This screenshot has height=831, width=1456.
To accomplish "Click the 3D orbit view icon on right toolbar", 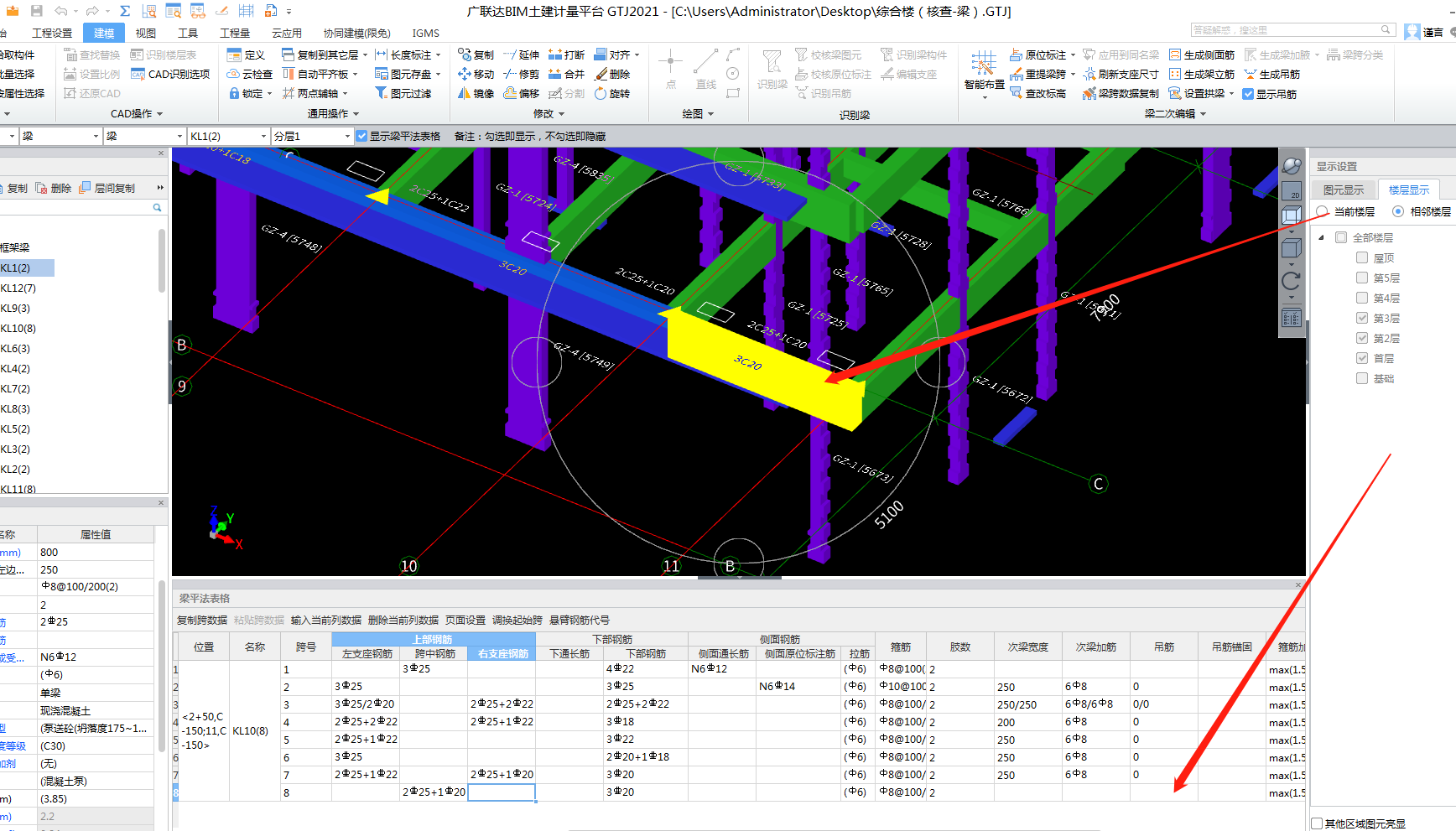I will pyautogui.click(x=1292, y=166).
